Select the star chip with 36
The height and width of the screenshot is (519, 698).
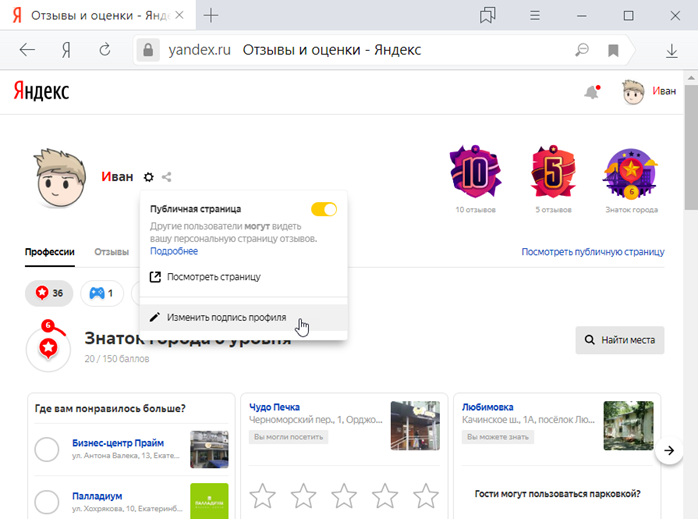tap(49, 293)
